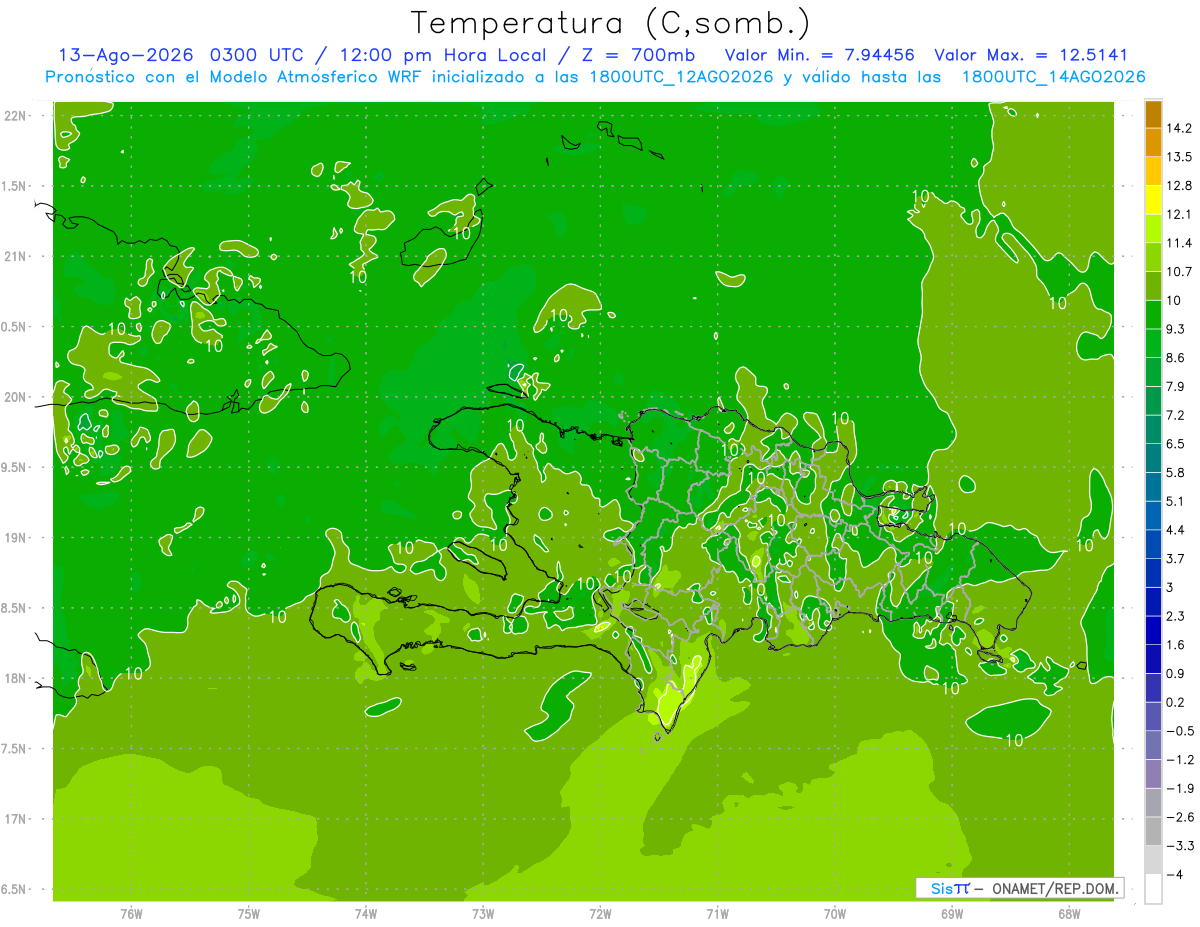The height and width of the screenshot is (927, 1200).
Task: Click the "73W" longitude axis label
Action: pos(483,914)
